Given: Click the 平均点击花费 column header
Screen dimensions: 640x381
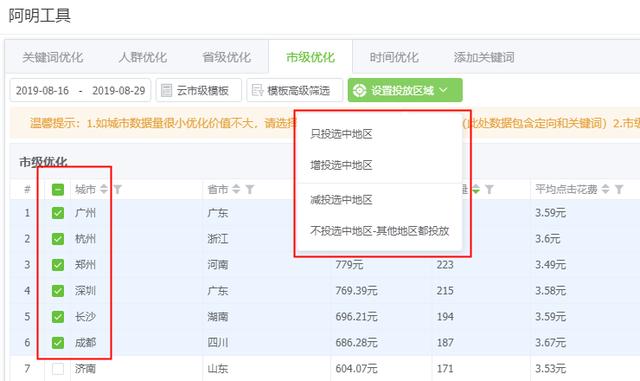Looking at the screenshot, I should [x=566, y=189].
